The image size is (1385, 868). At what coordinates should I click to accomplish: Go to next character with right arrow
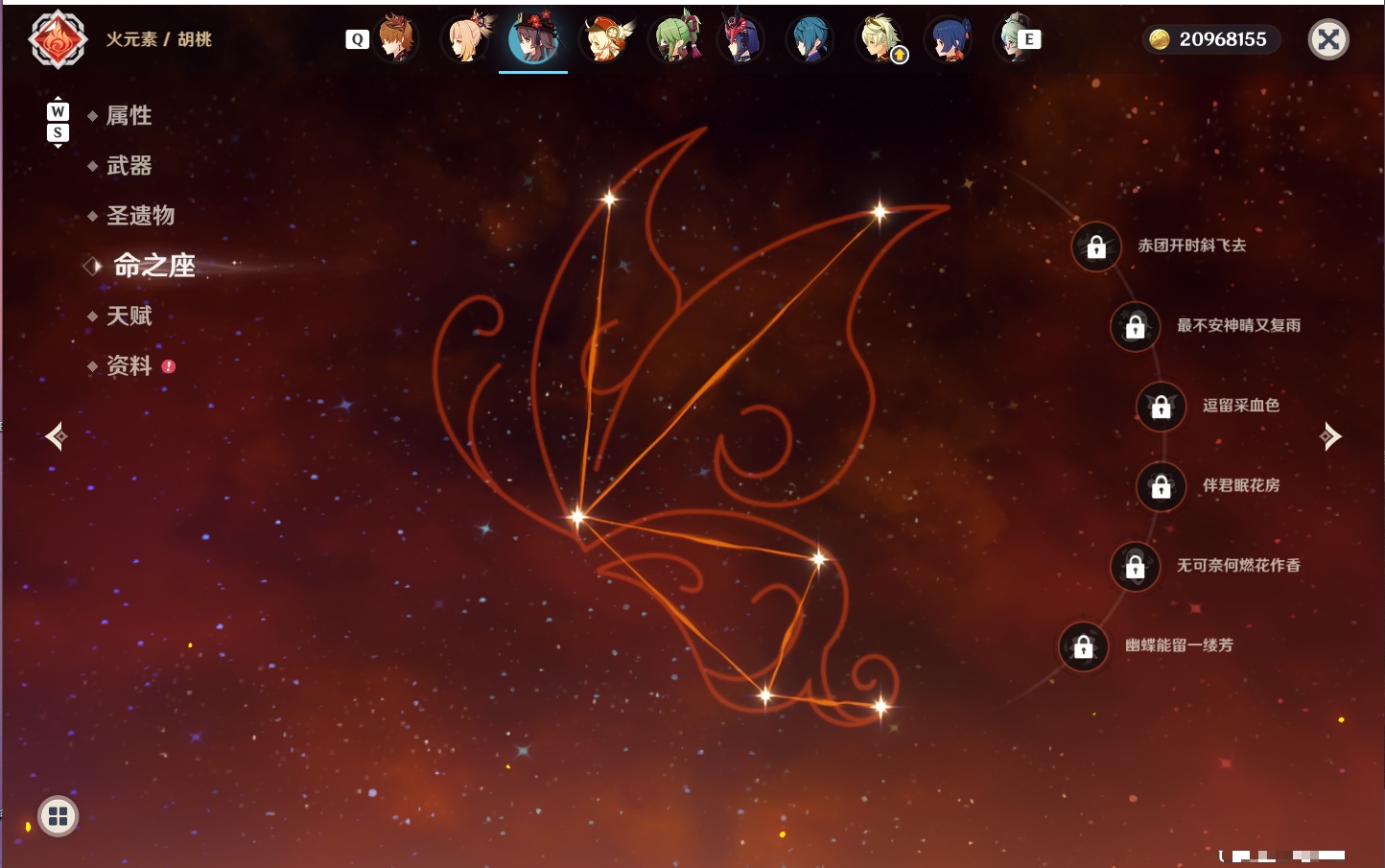1330,436
